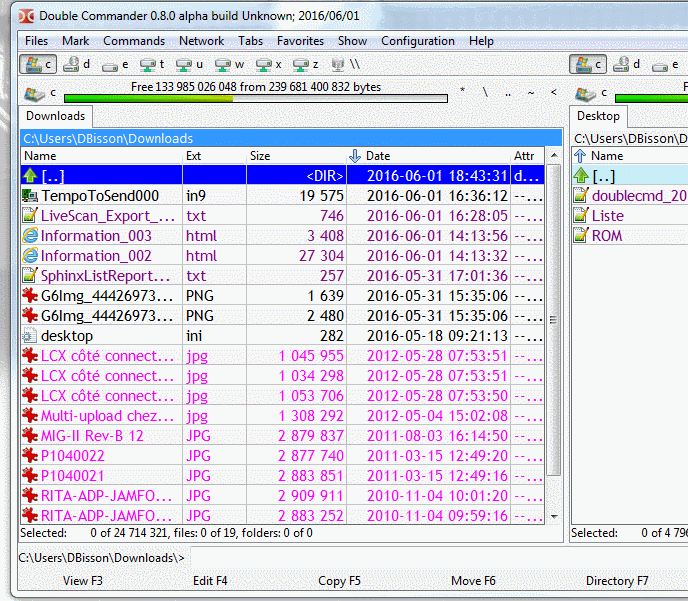The height and width of the screenshot is (601, 688).
Task: Click left panel vertical scrollbar thumb
Action: point(554,320)
